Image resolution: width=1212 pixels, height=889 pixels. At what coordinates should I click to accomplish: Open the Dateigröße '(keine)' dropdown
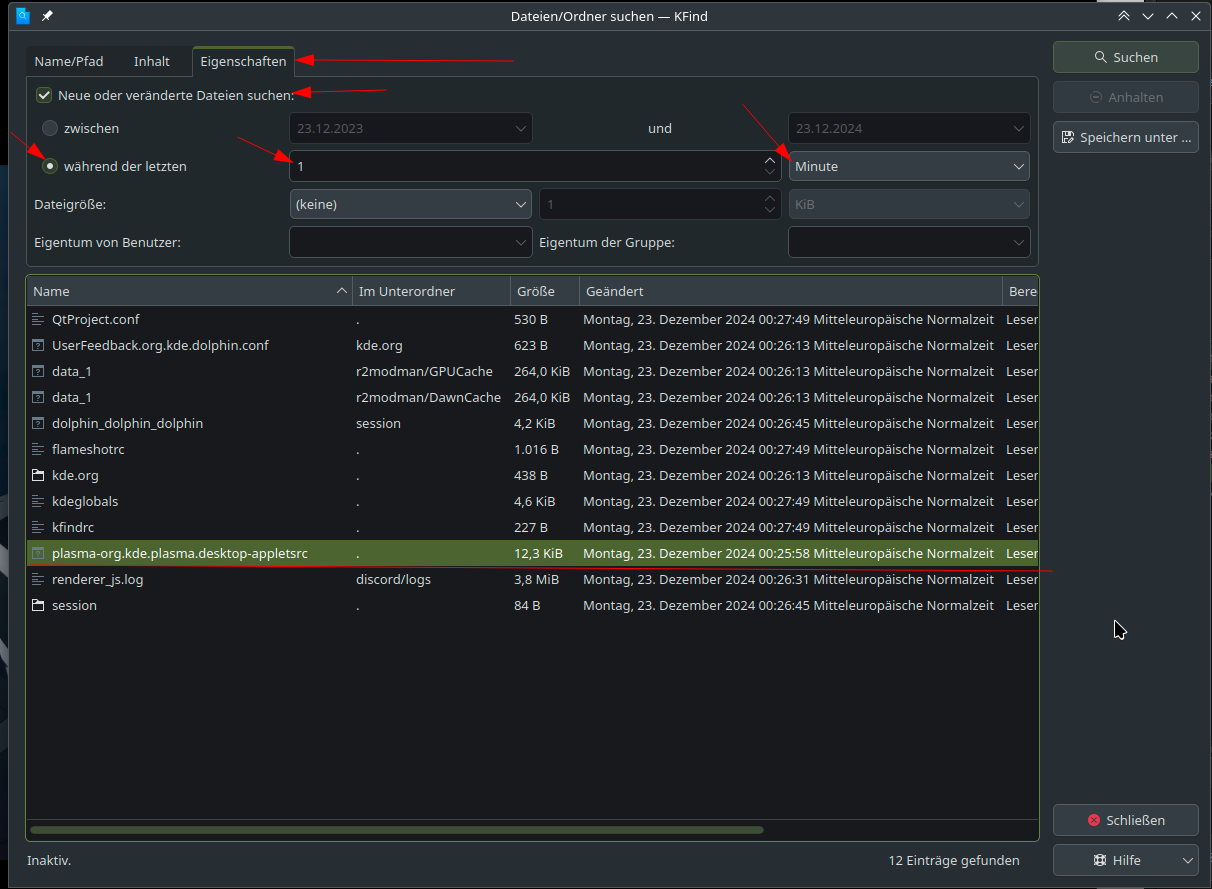click(411, 204)
